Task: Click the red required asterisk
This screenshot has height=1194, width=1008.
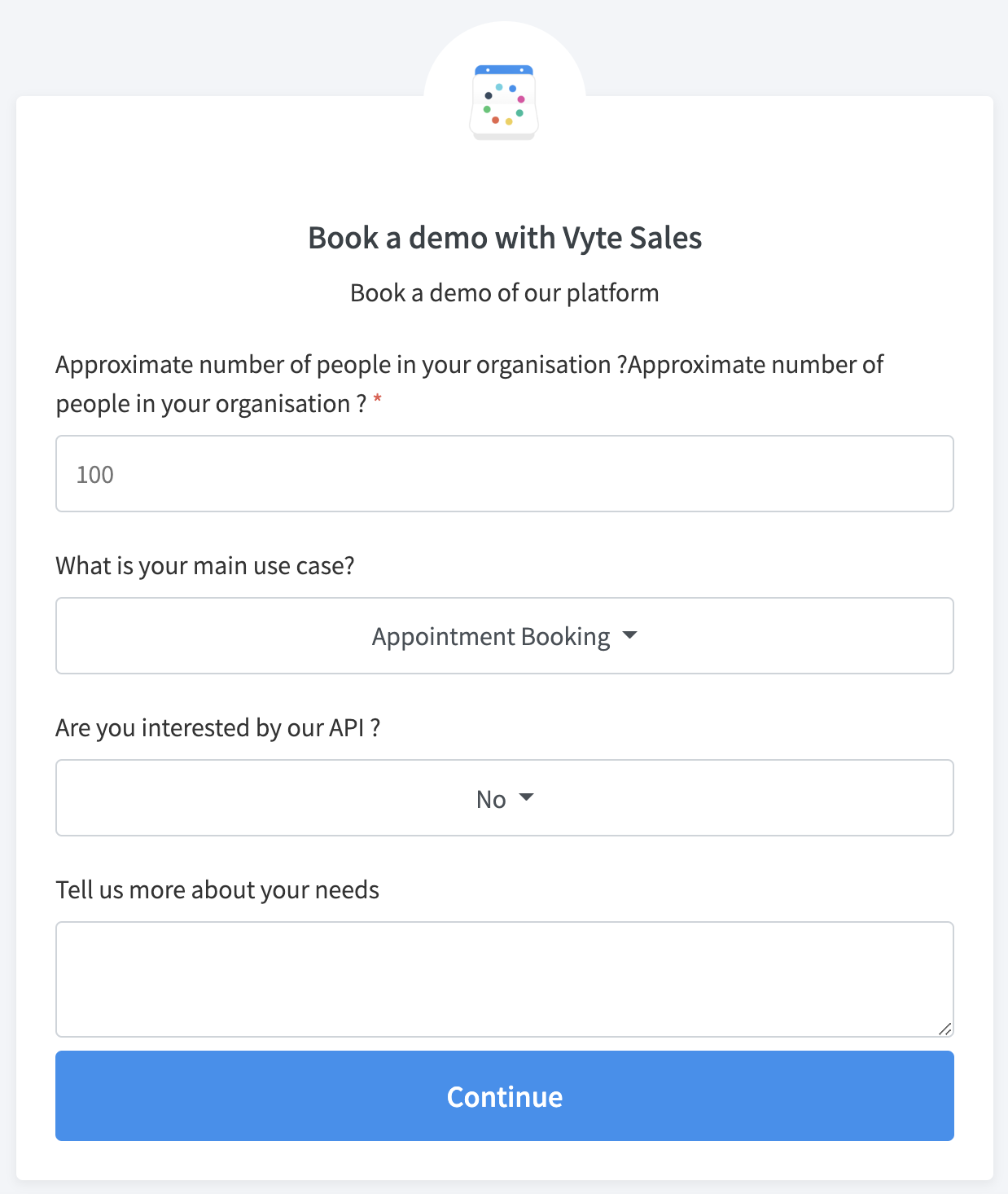Action: [x=378, y=400]
